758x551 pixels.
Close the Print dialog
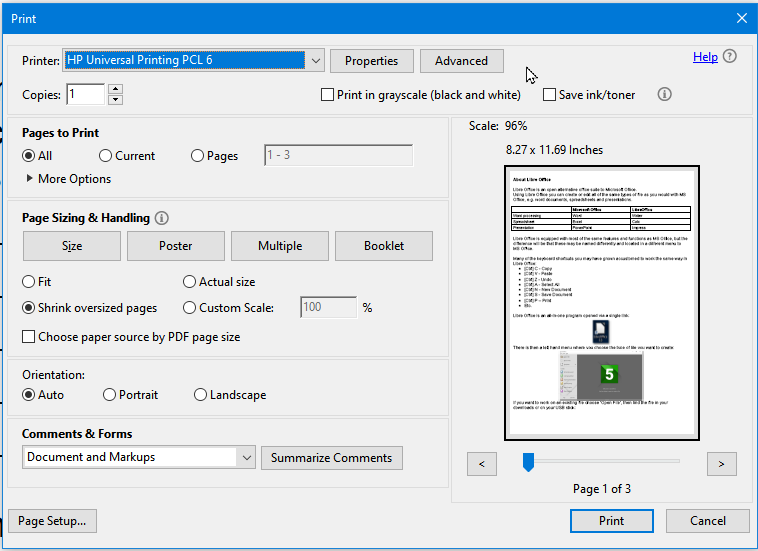[742, 18]
